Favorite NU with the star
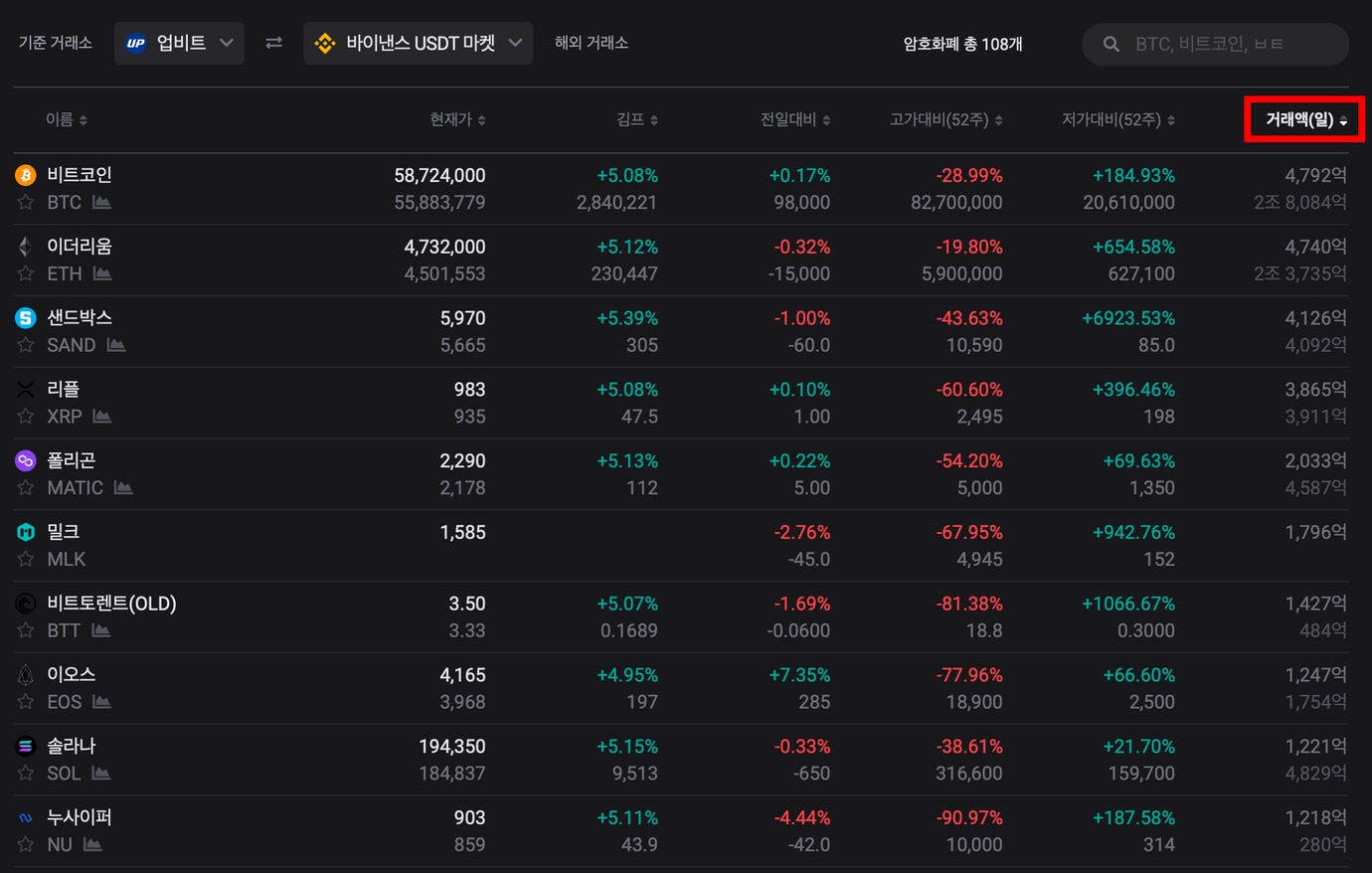Viewport: 1372px width, 873px height. click(26, 844)
